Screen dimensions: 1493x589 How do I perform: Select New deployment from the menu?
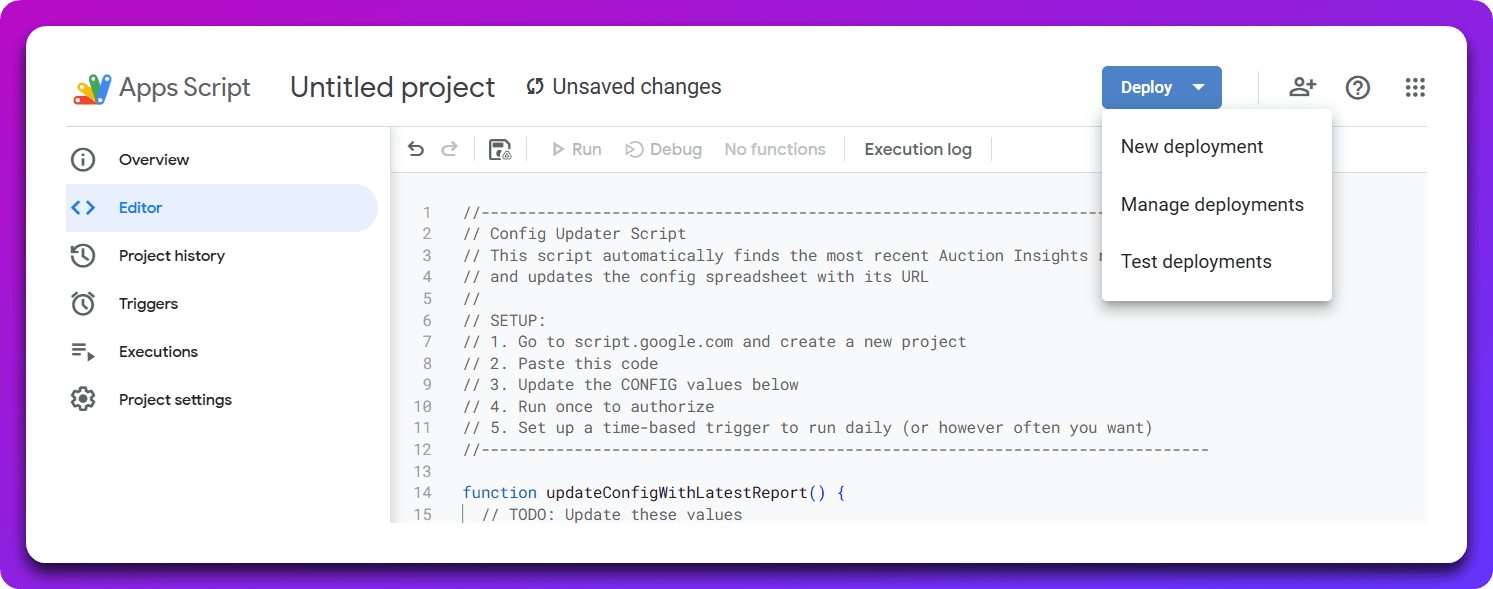(x=1192, y=147)
